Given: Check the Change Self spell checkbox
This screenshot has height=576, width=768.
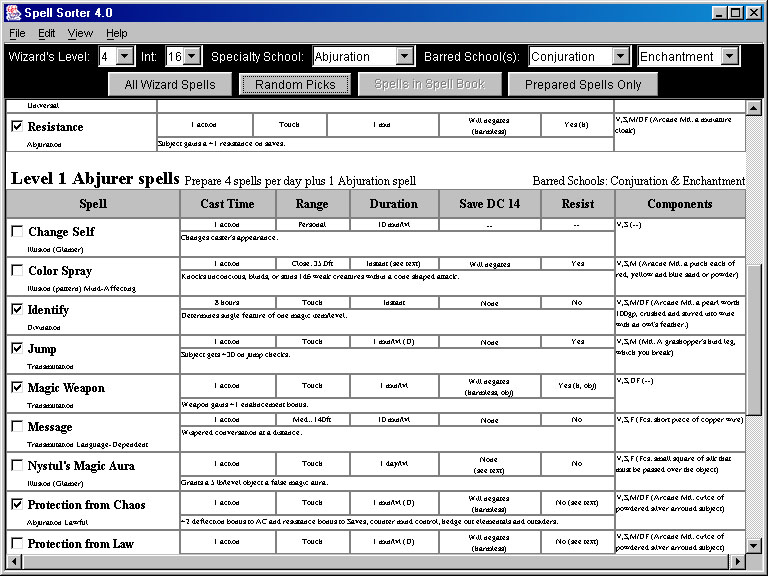Looking at the screenshot, I should [17, 231].
